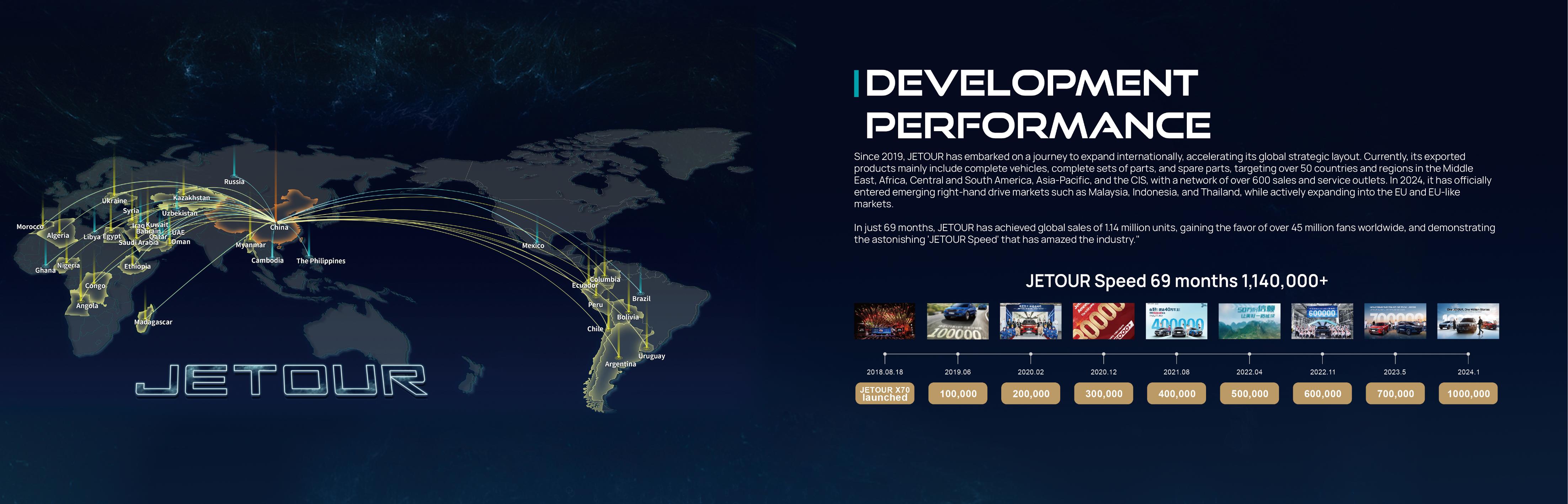Screen dimensions: 1568x504
Task: Open the 700000 red cars thumbnail
Action: [x=1395, y=321]
